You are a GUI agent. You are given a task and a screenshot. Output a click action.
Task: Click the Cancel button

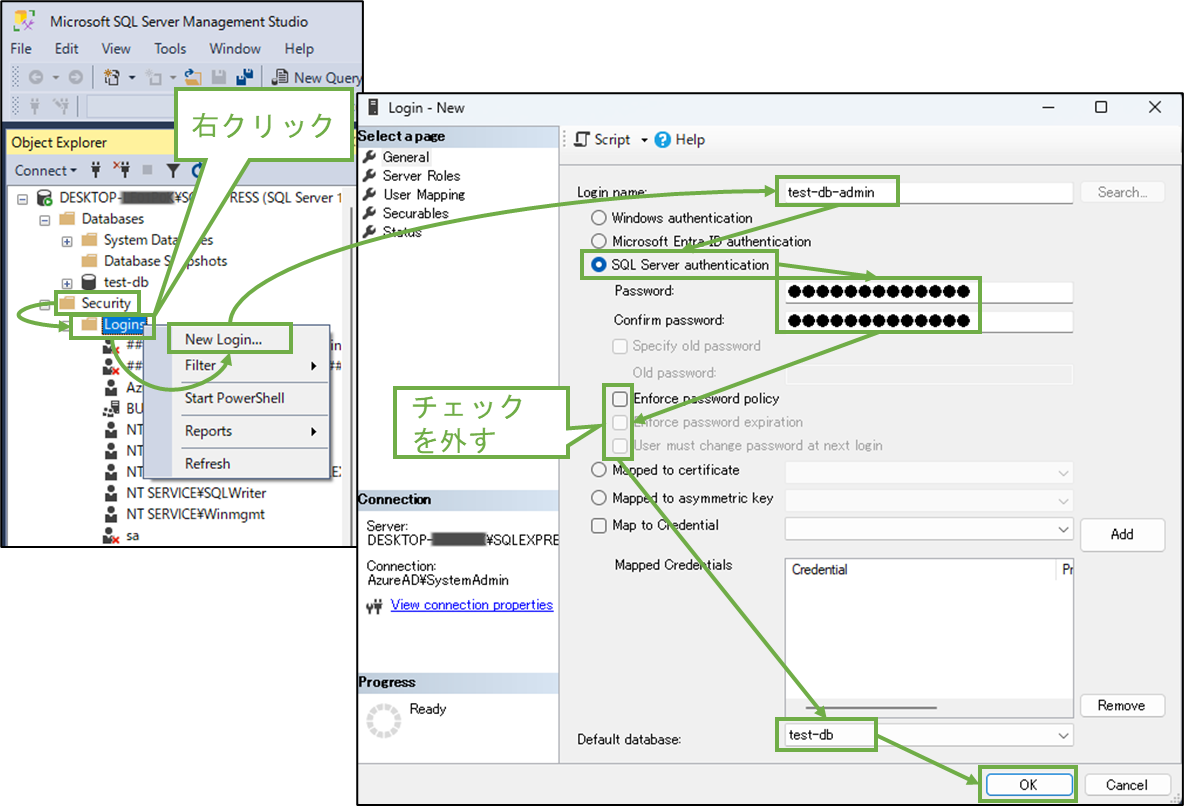[1127, 785]
